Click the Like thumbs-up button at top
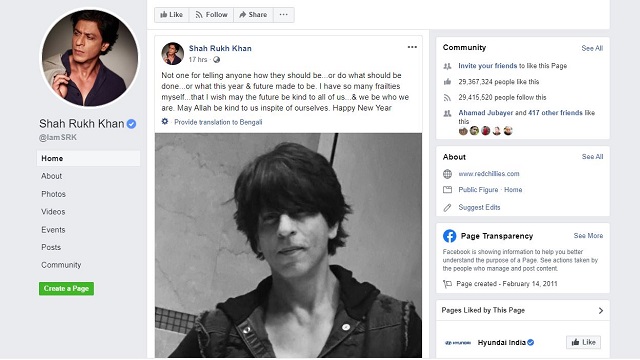This screenshot has height=360, width=640. click(x=171, y=15)
